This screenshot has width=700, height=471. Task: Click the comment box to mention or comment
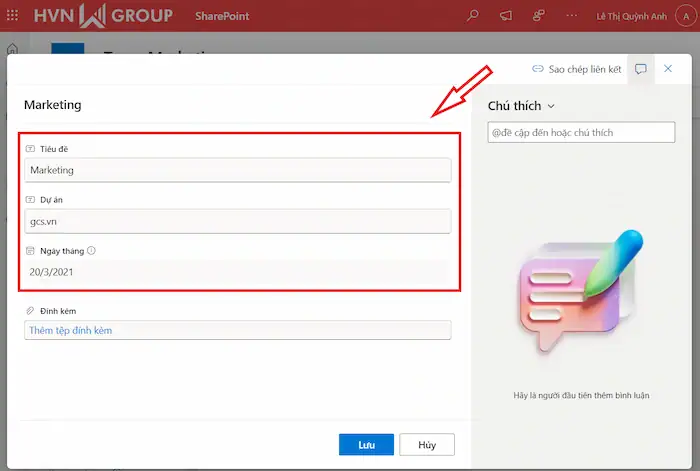point(581,132)
